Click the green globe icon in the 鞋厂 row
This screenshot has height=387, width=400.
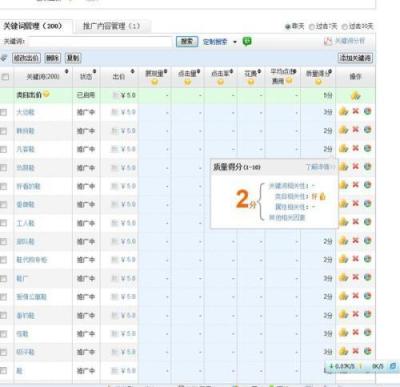click(367, 277)
